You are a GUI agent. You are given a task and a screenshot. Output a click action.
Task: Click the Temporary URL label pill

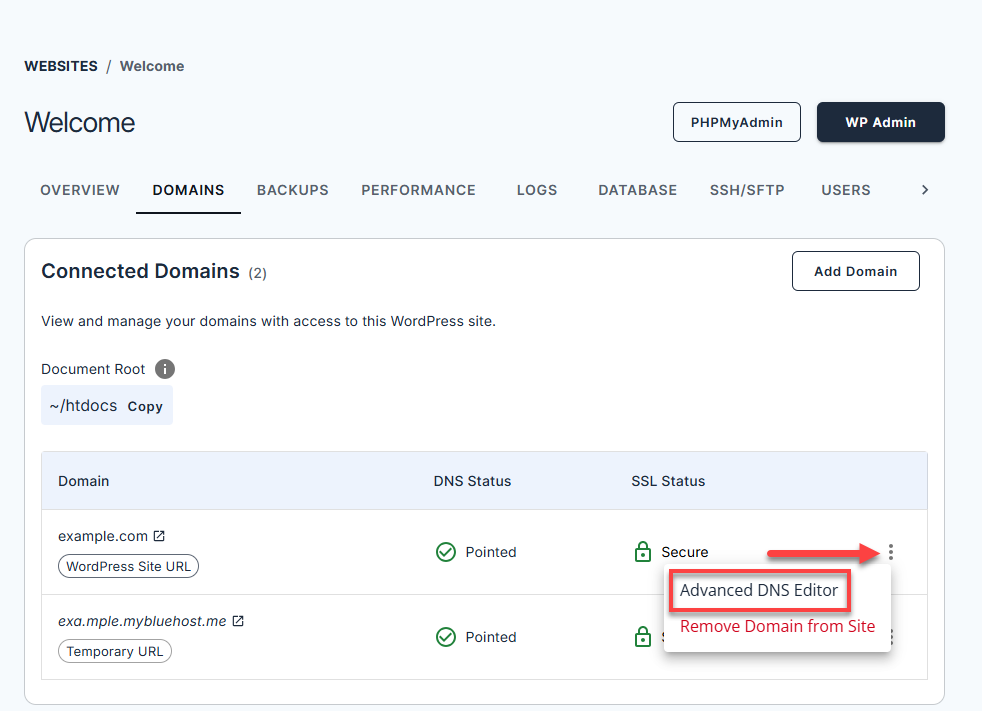[x=114, y=651]
